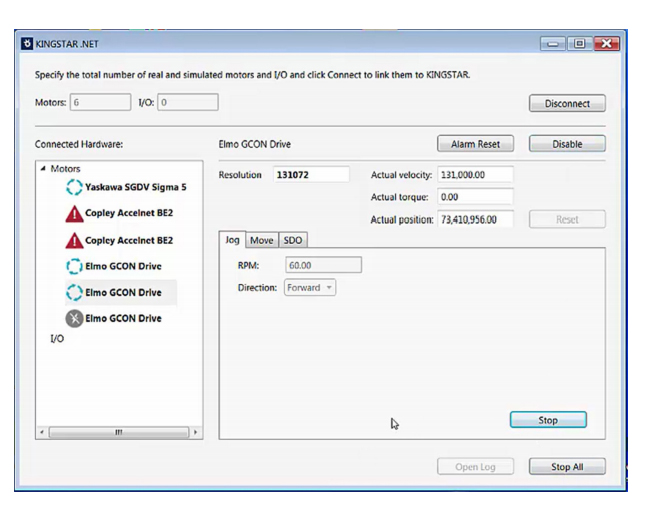Click the KINGSTAR app icon in title bar
Image resolution: width=645 pixels, height=519 pixels.
(x=27, y=44)
